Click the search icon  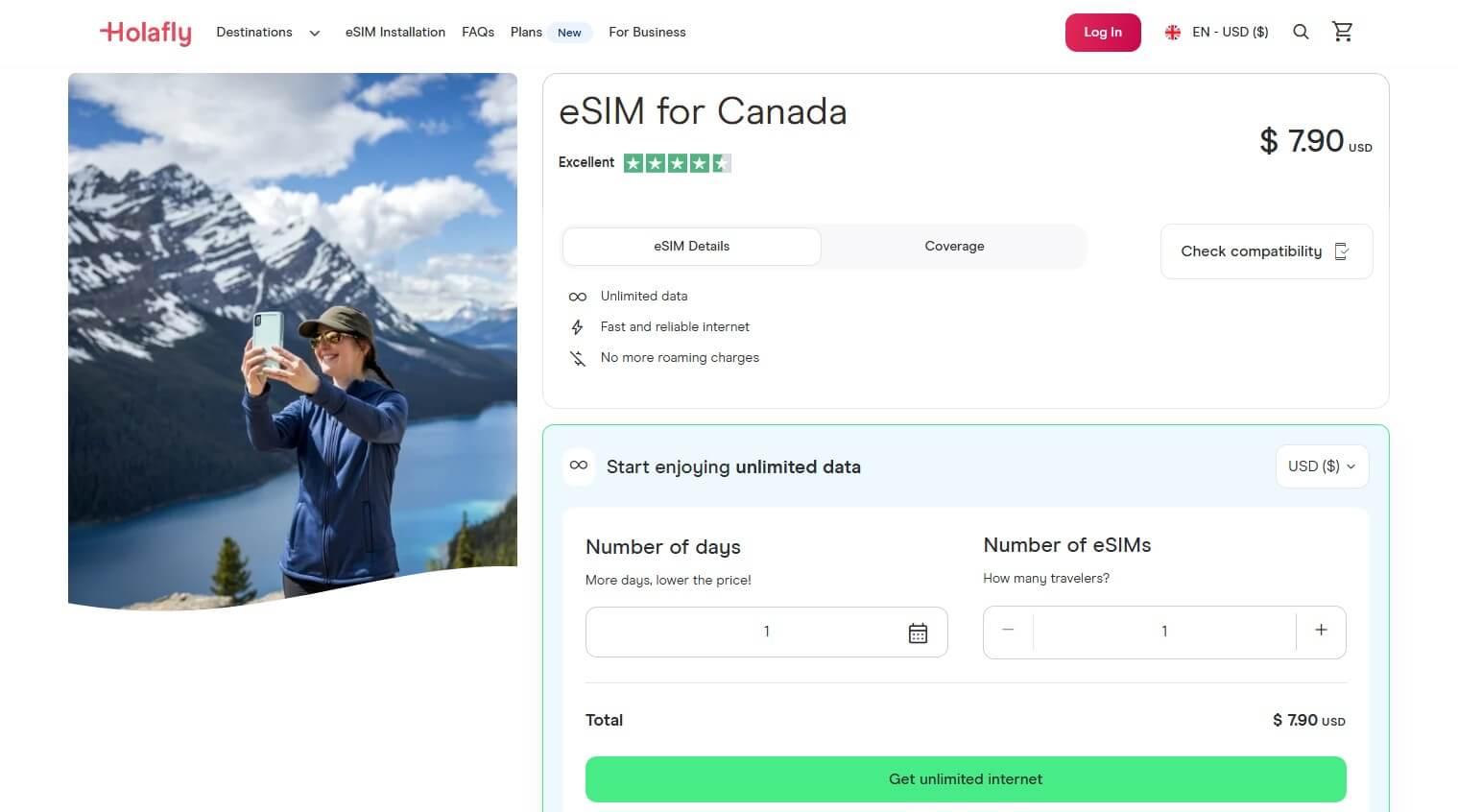(x=1301, y=32)
